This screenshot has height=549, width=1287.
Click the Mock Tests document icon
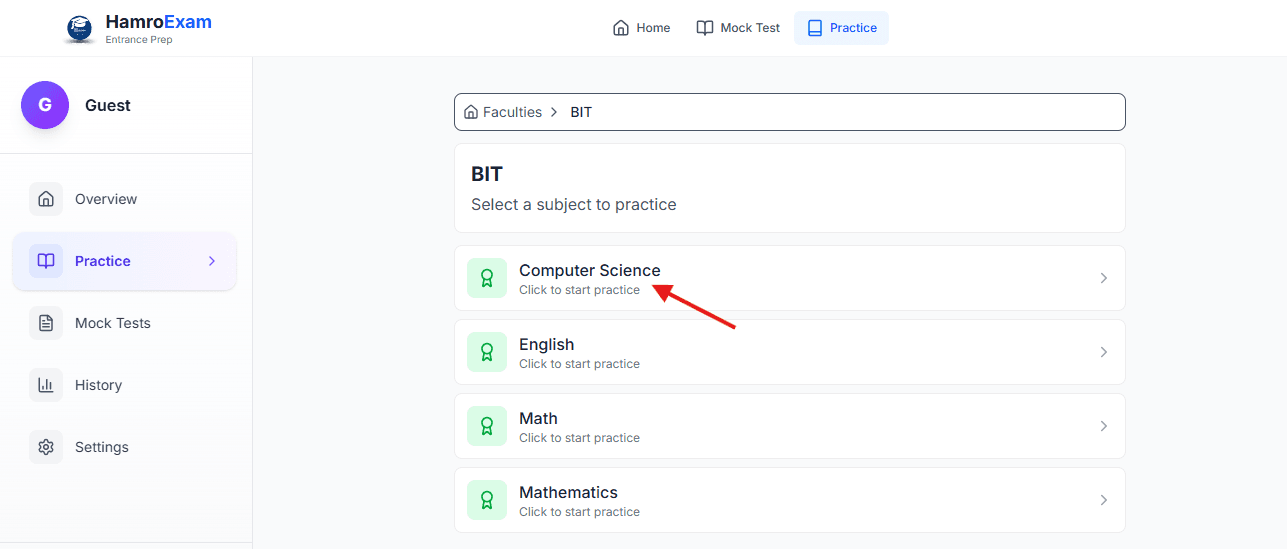(x=46, y=323)
